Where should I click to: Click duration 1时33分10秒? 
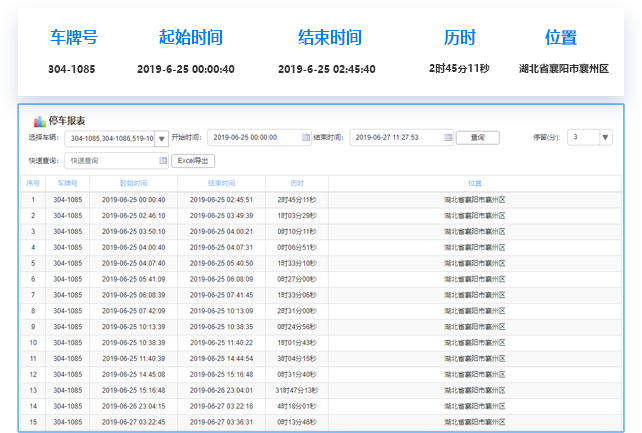[x=297, y=263]
